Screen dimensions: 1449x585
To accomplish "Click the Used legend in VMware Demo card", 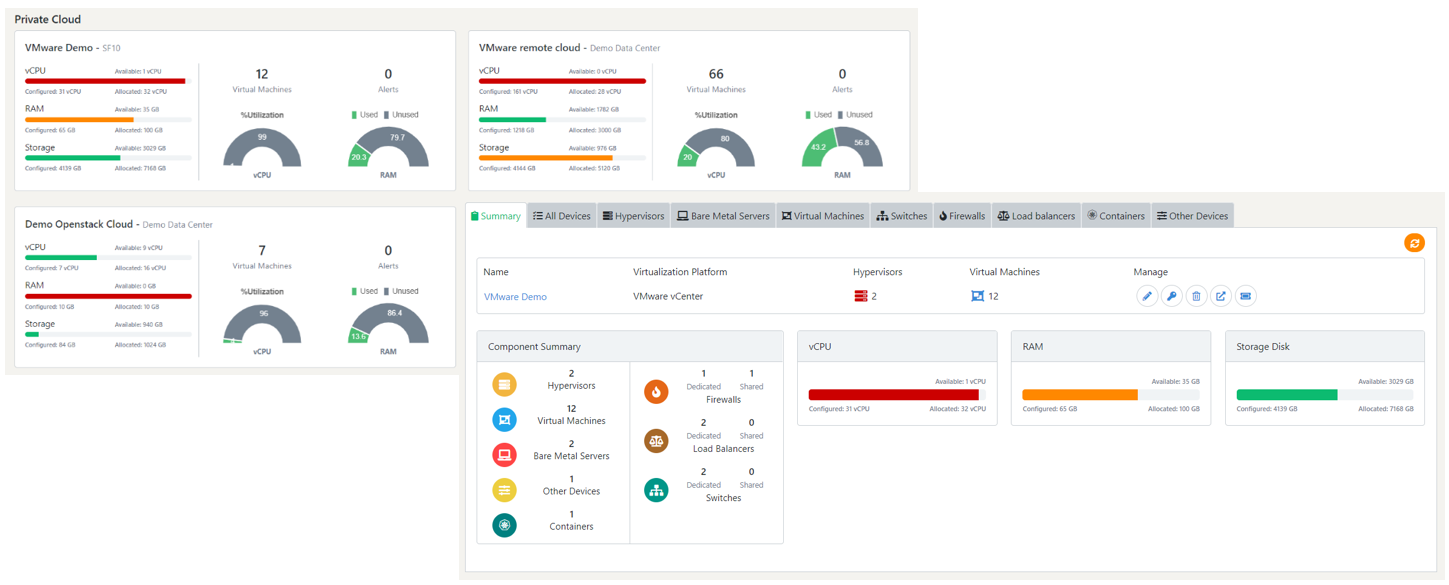I will [x=366, y=115].
